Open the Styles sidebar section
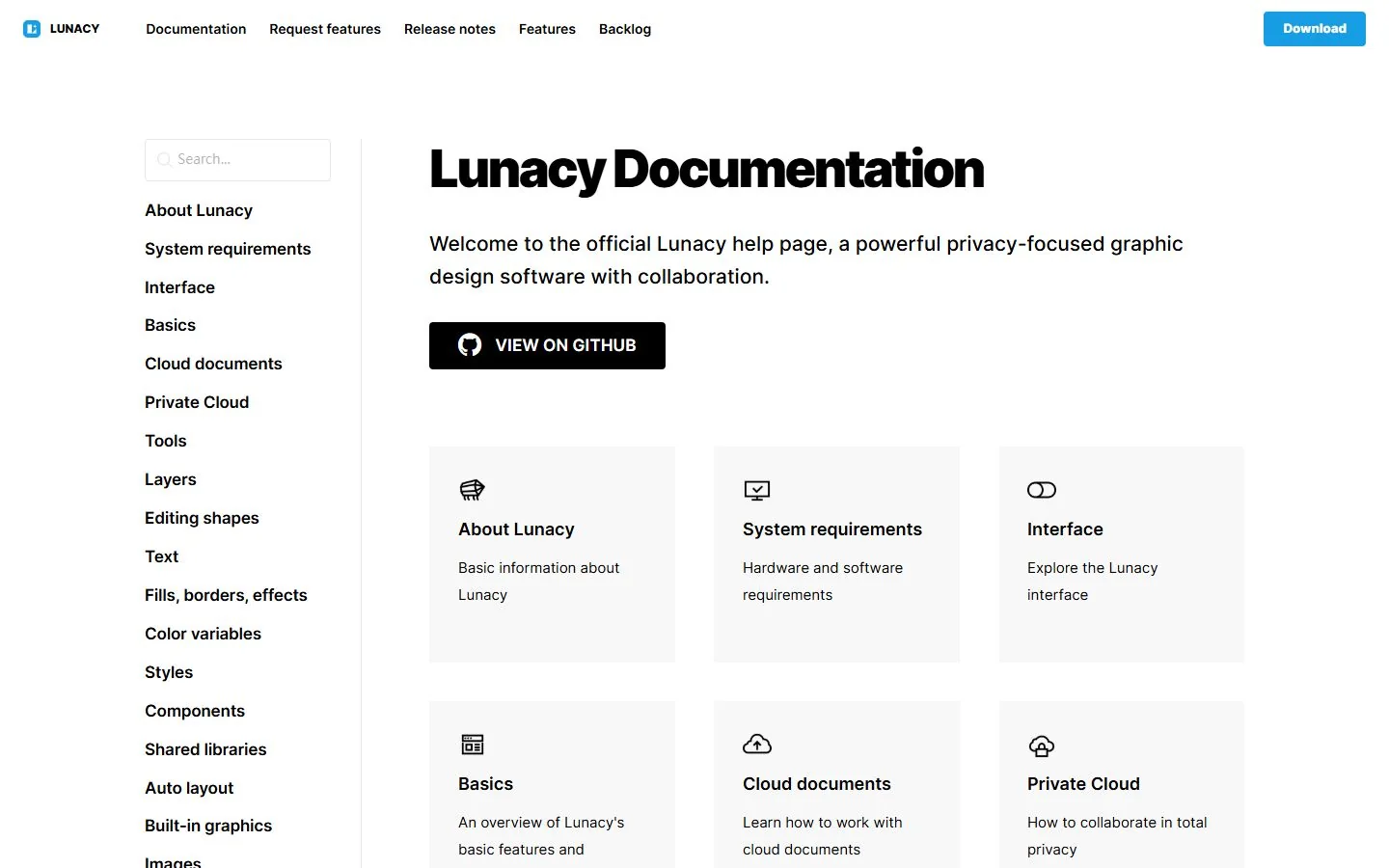Image resolution: width=1389 pixels, height=868 pixels. pos(169,672)
